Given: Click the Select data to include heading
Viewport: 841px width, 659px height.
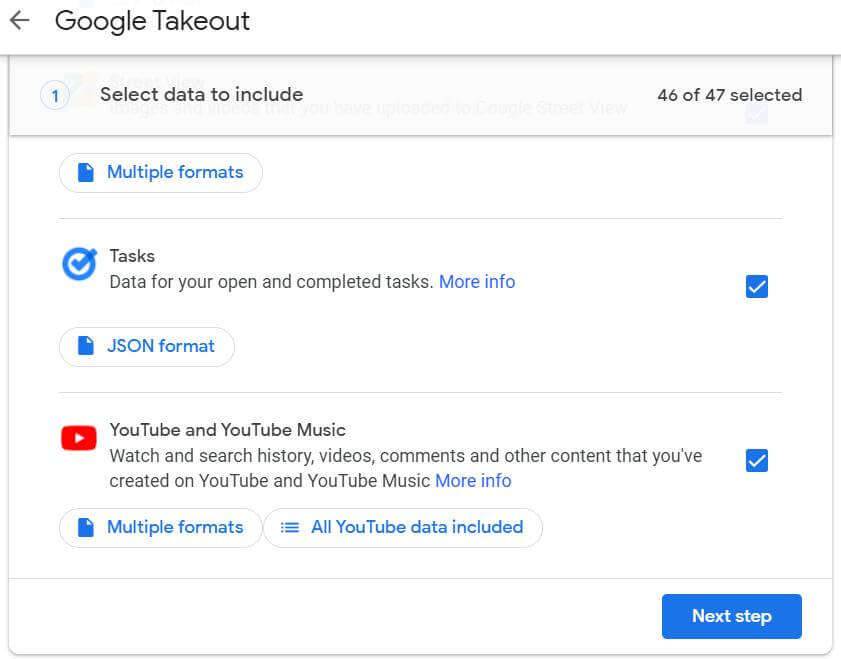Looking at the screenshot, I should click(x=202, y=94).
